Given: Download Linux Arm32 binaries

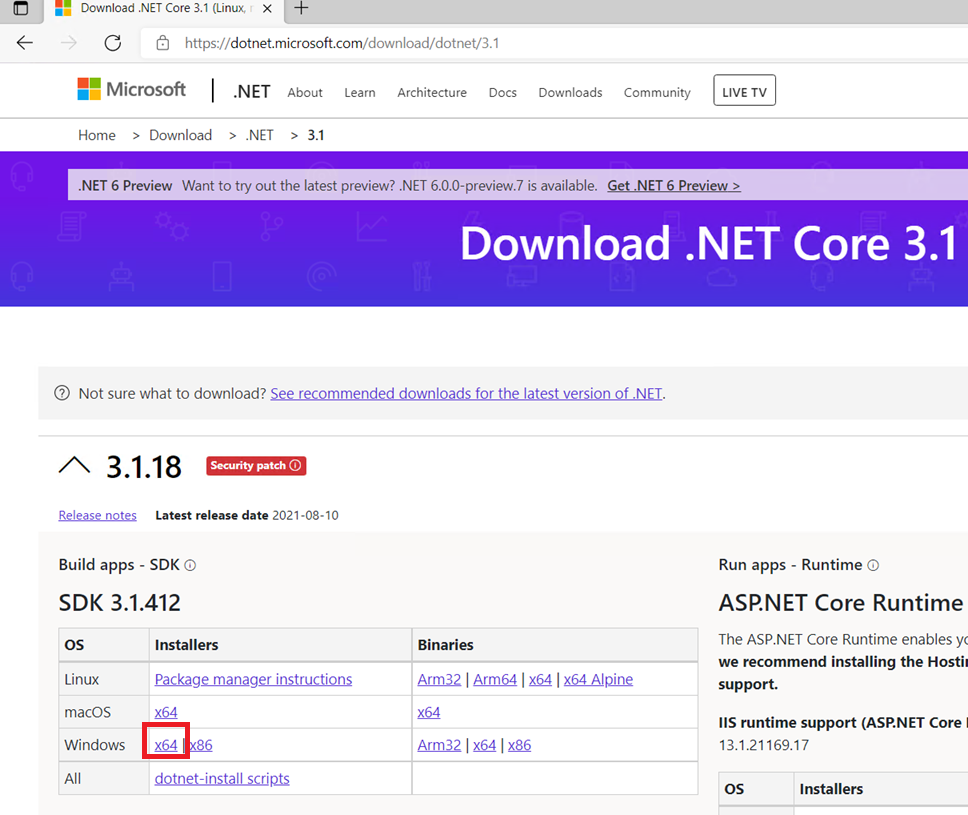Looking at the screenshot, I should 439,679.
